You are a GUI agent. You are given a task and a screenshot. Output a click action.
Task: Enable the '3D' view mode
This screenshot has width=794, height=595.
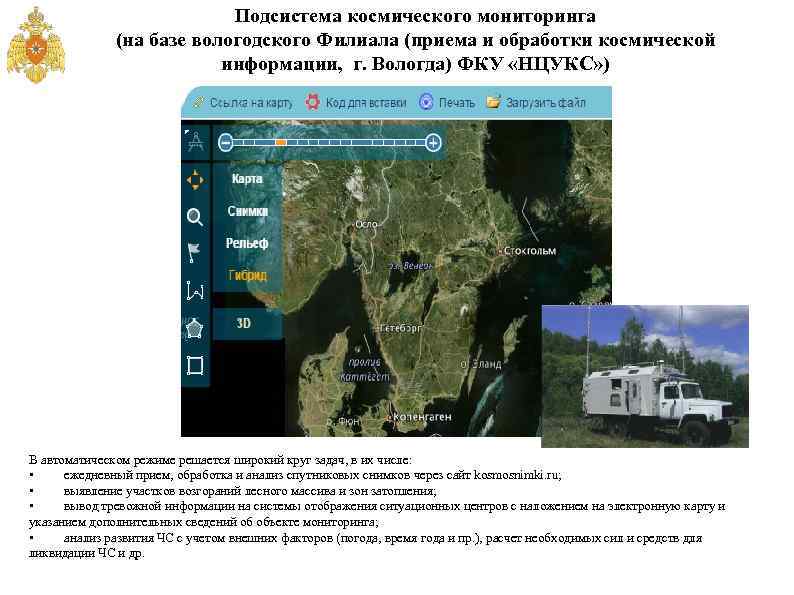point(244,323)
